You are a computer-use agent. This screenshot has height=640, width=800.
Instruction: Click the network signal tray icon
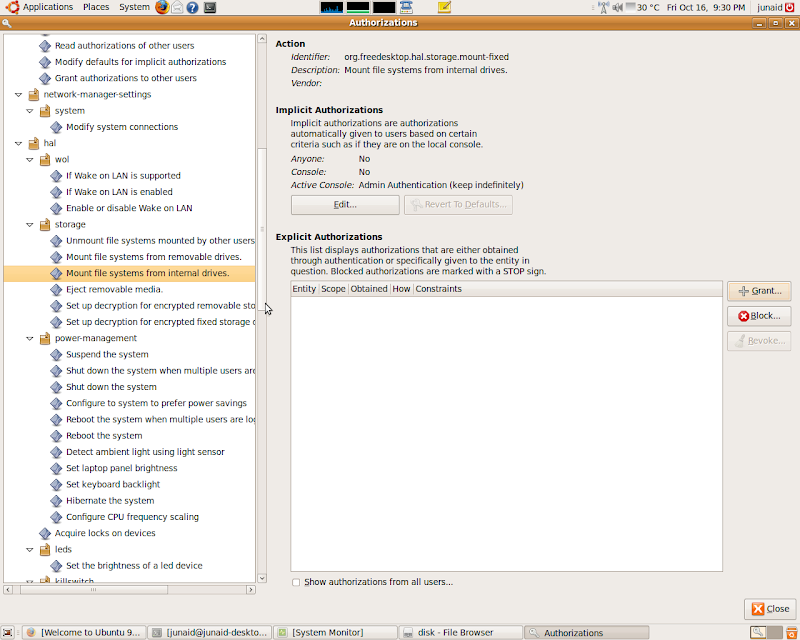point(604,7)
